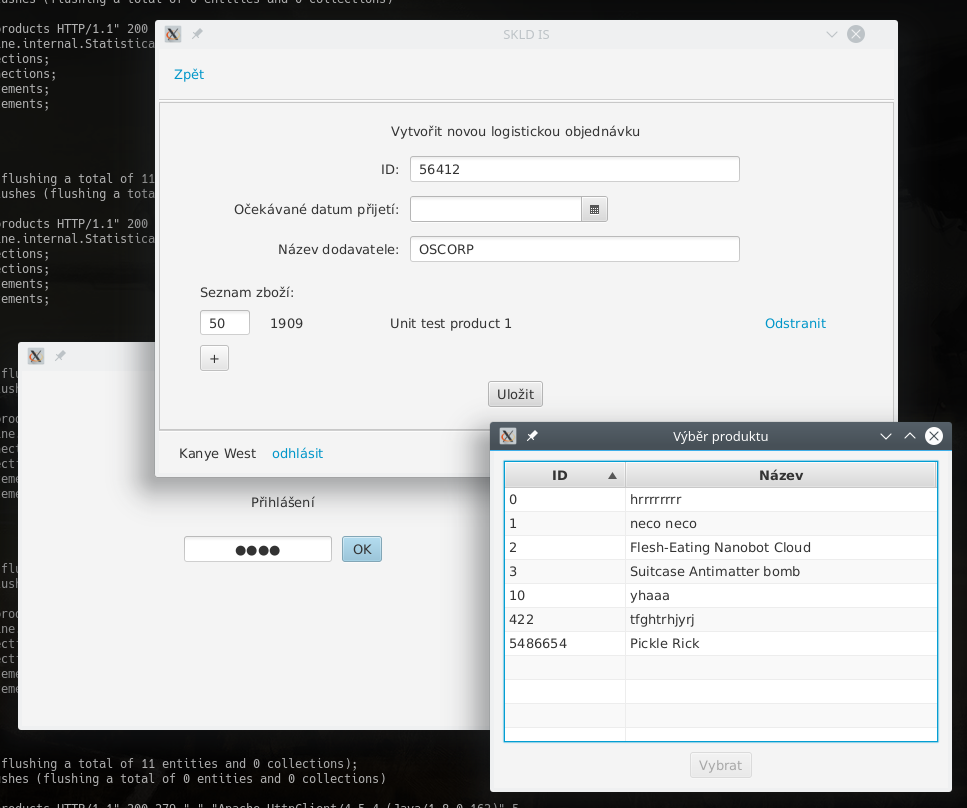Maximize the Výběr produktu window
The width and height of the screenshot is (967, 808).
pos(910,436)
